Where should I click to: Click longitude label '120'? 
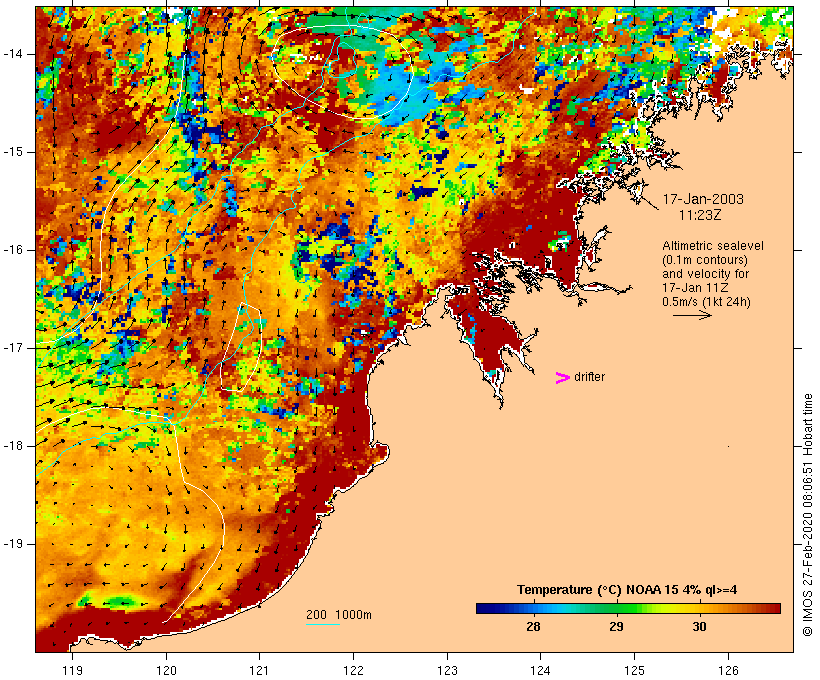(166, 670)
